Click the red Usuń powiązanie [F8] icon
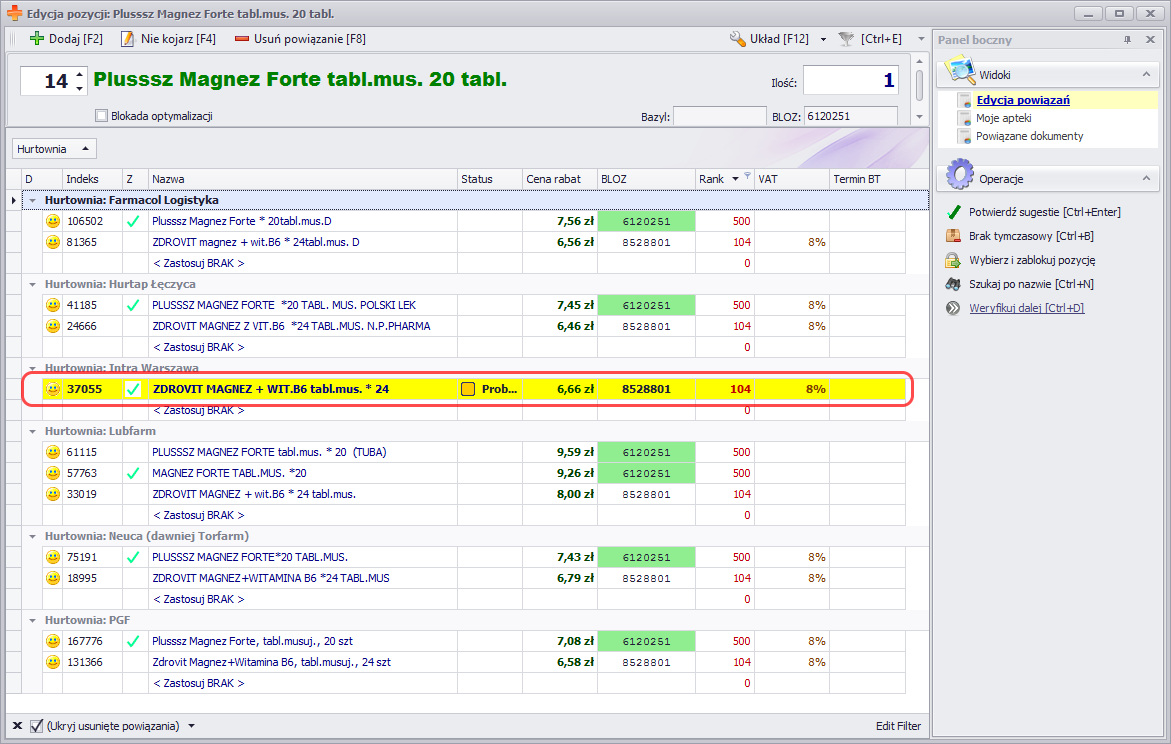Image resolution: width=1171 pixels, height=744 pixels. click(242, 39)
